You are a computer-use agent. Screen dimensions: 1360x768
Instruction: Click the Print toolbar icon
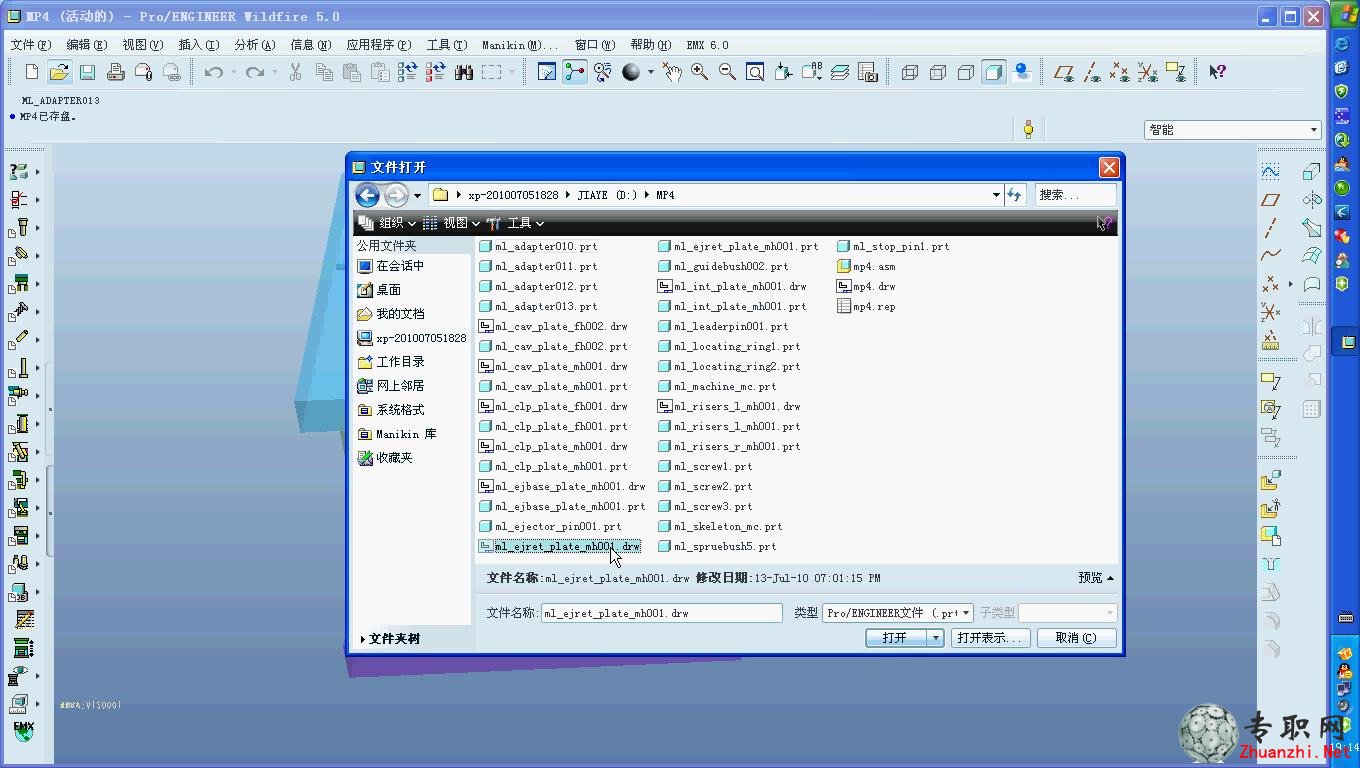pos(115,72)
